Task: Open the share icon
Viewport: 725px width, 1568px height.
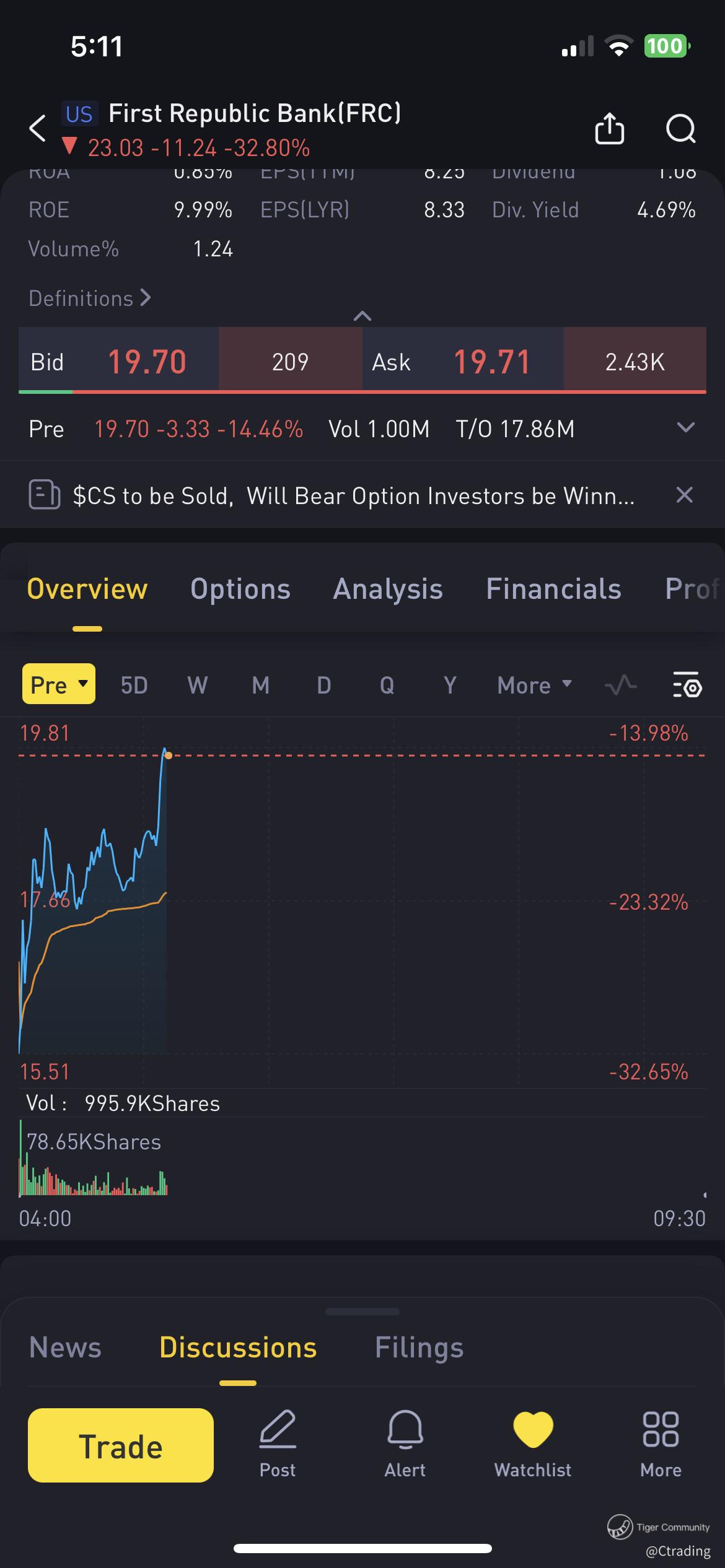Action: [x=609, y=128]
